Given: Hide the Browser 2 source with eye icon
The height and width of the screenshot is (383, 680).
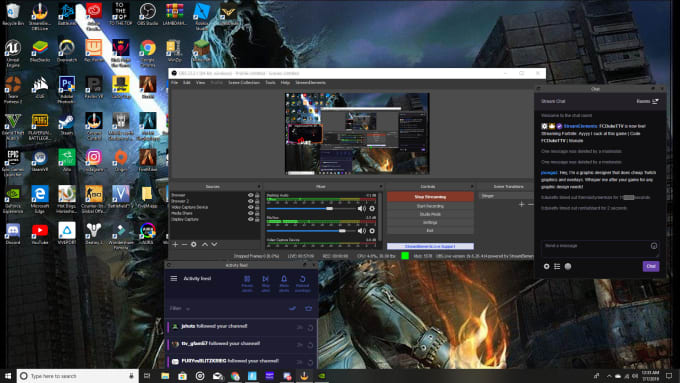Looking at the screenshot, I should [251, 201].
